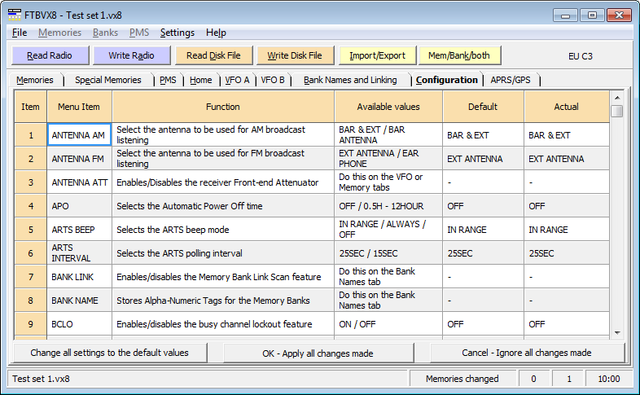
Task: Open the Import/Export function
Action: [377, 55]
